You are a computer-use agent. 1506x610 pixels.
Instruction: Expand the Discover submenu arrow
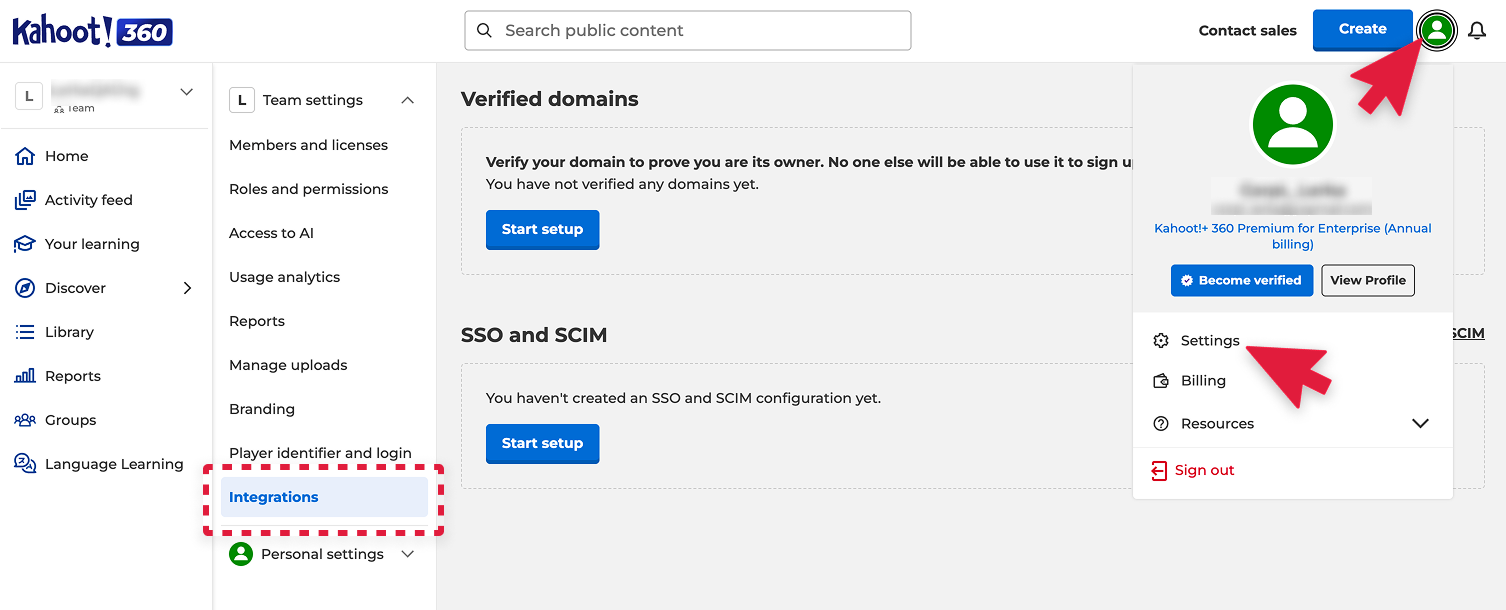click(x=187, y=288)
